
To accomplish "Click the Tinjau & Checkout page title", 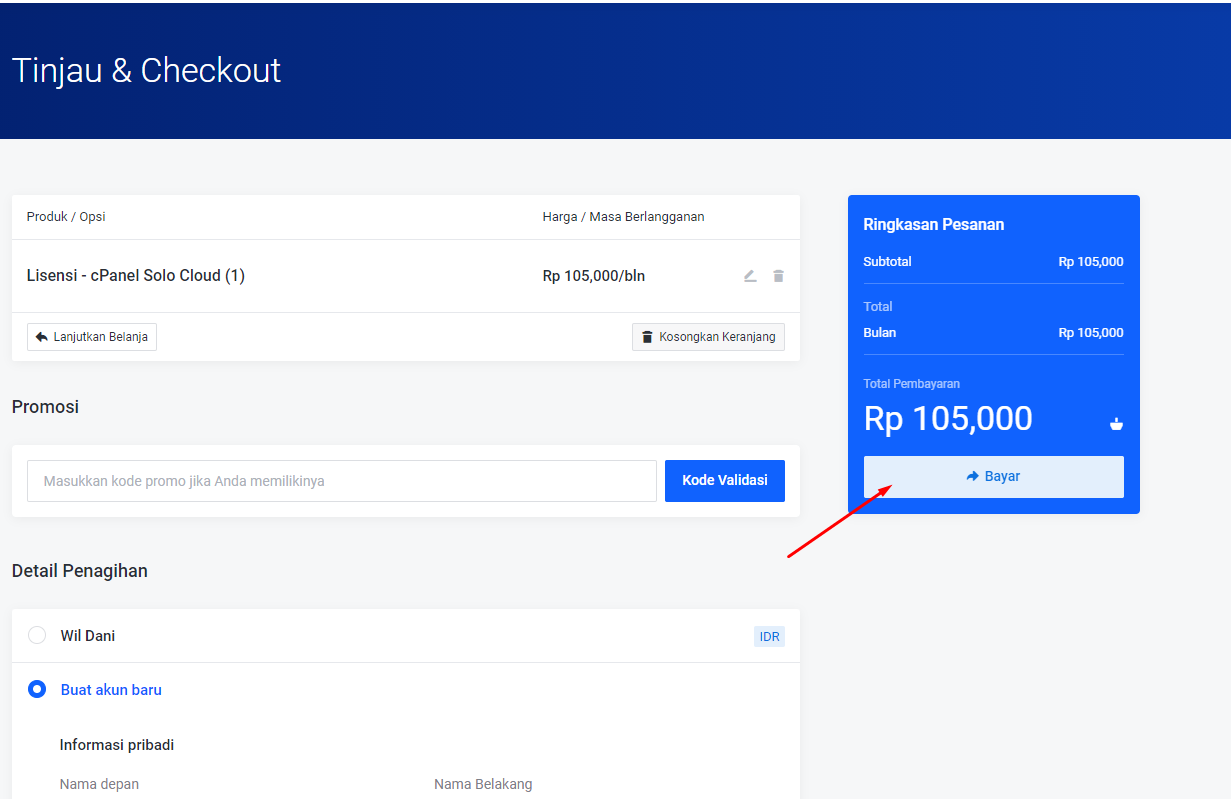I will [146, 71].
